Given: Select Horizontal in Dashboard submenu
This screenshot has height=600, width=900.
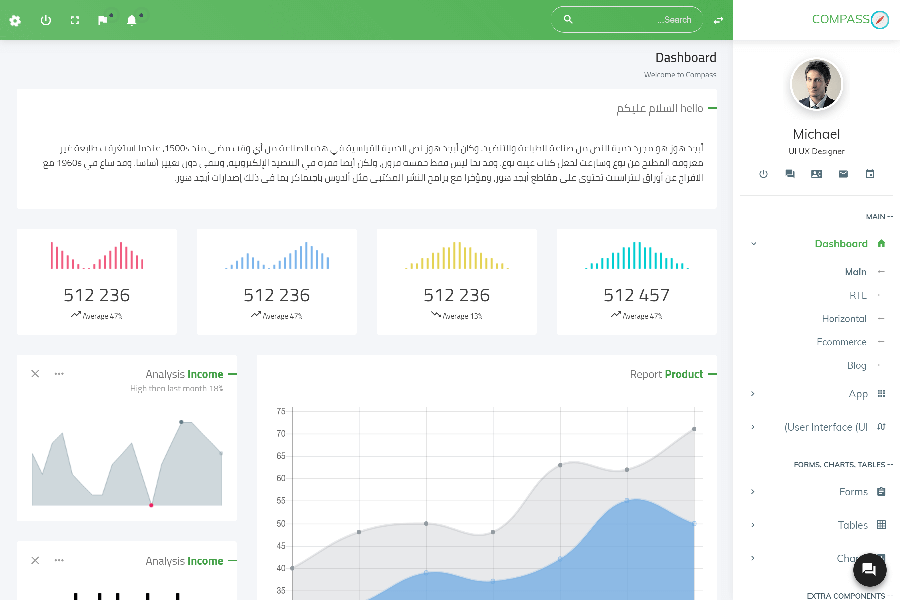Looking at the screenshot, I should (844, 319).
